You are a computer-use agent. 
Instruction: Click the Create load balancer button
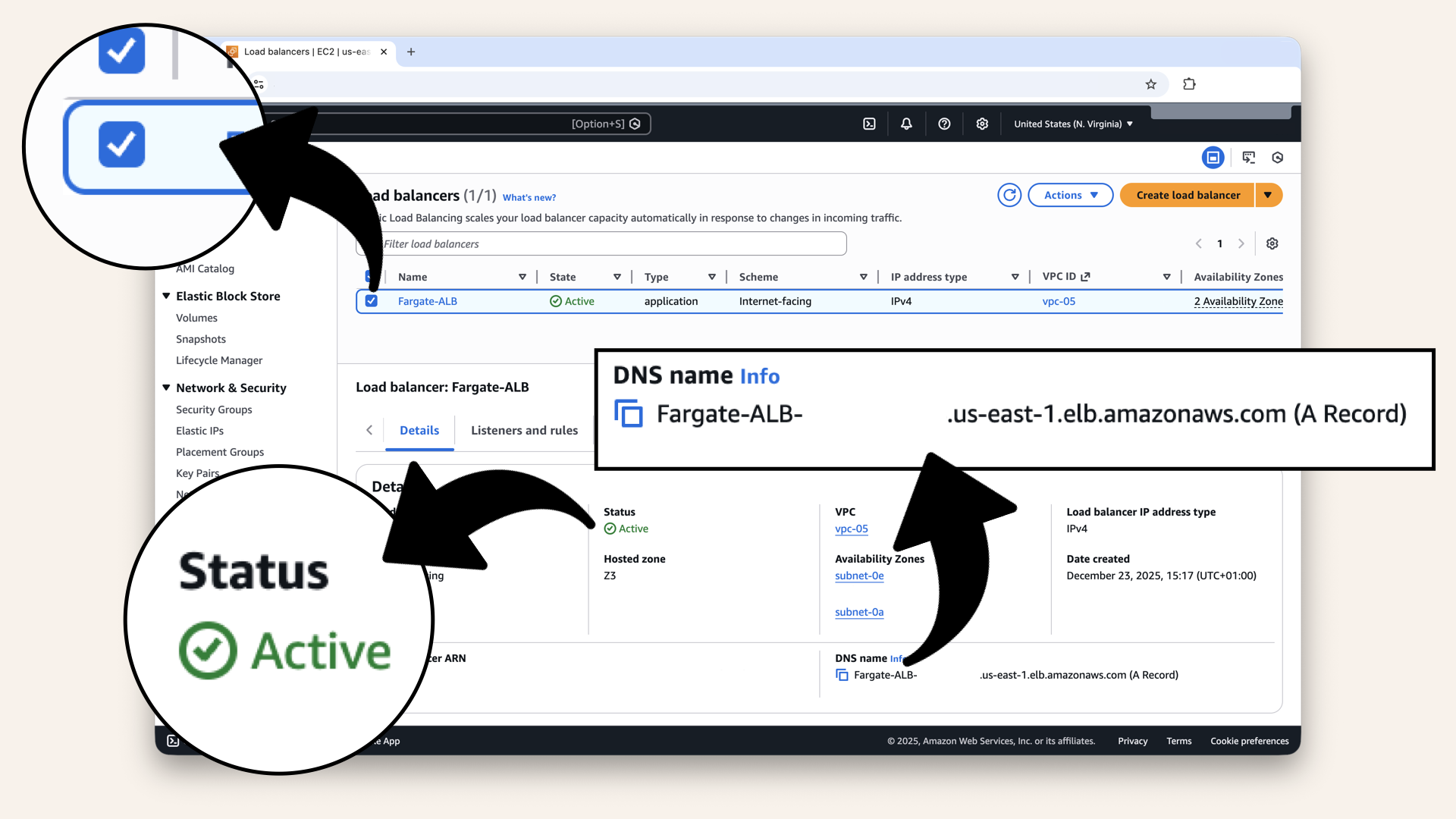point(1188,195)
